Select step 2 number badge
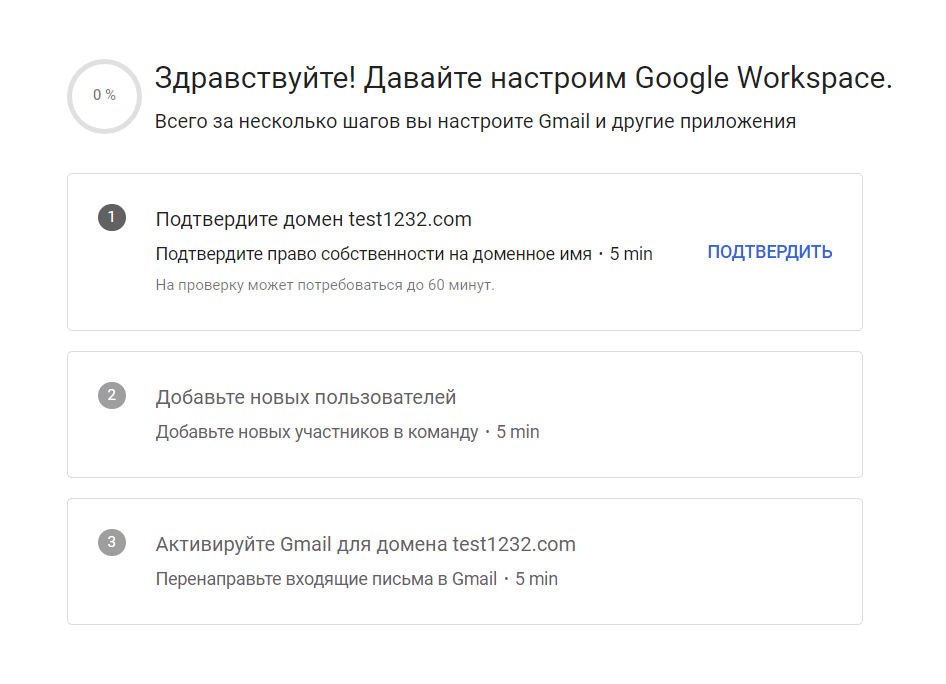 [x=112, y=395]
